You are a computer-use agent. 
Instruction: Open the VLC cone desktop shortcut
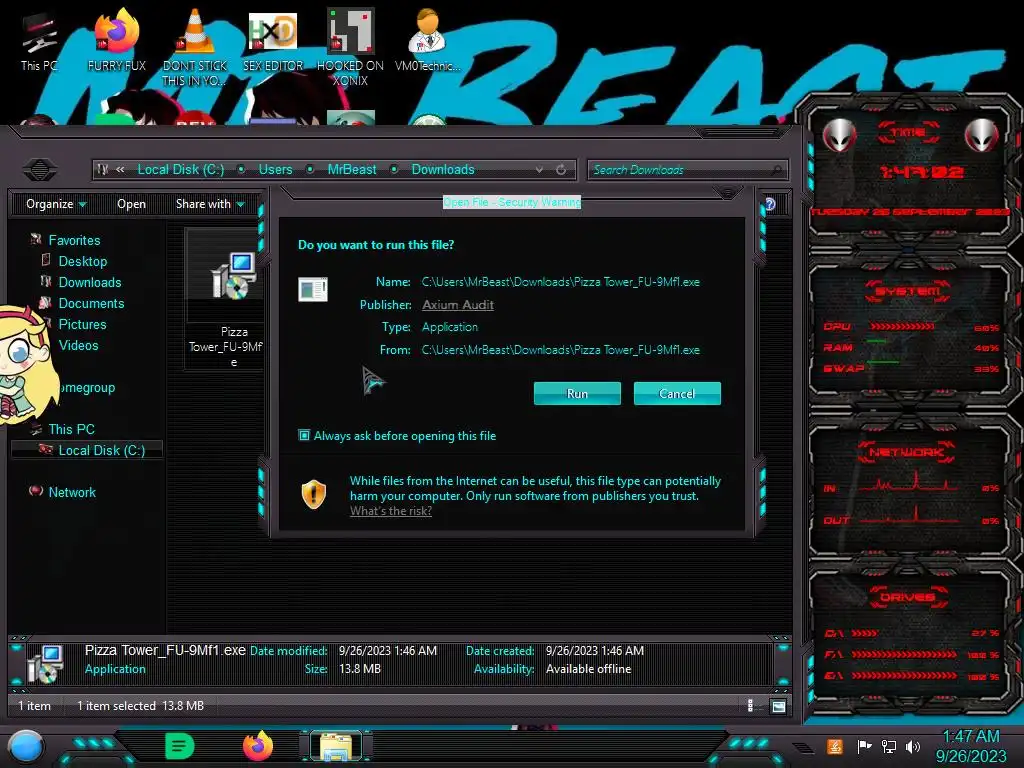[x=195, y=47]
